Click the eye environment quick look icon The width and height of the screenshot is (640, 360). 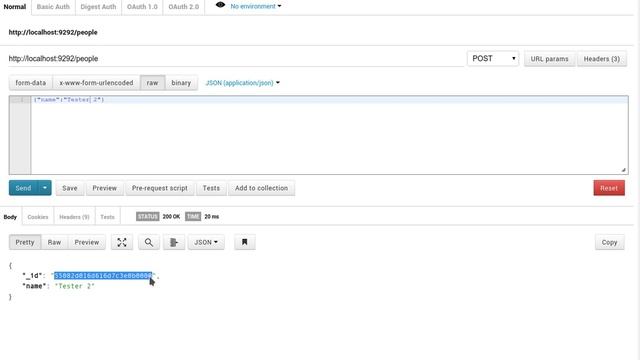coord(220,5)
